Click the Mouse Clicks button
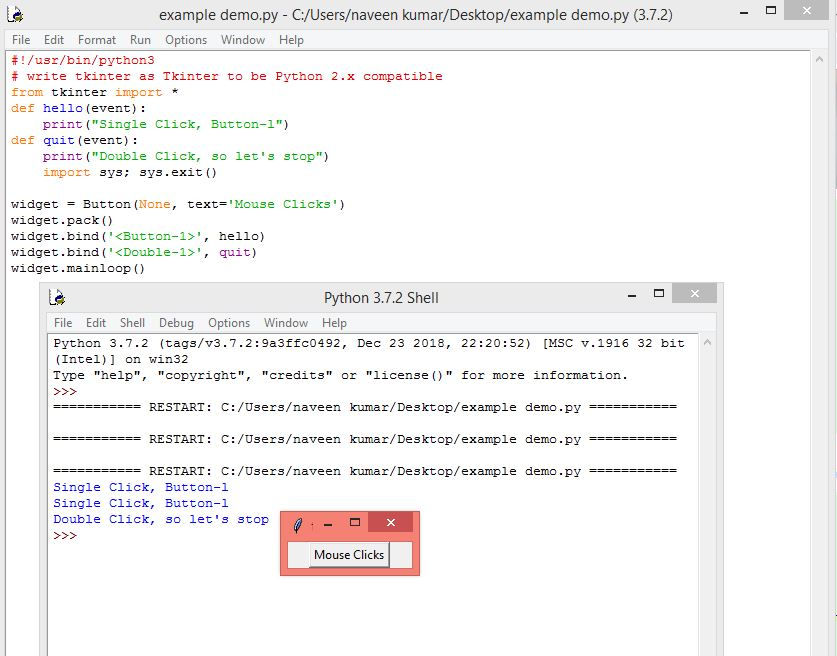Screen dimensions: 837x656 [349, 555]
